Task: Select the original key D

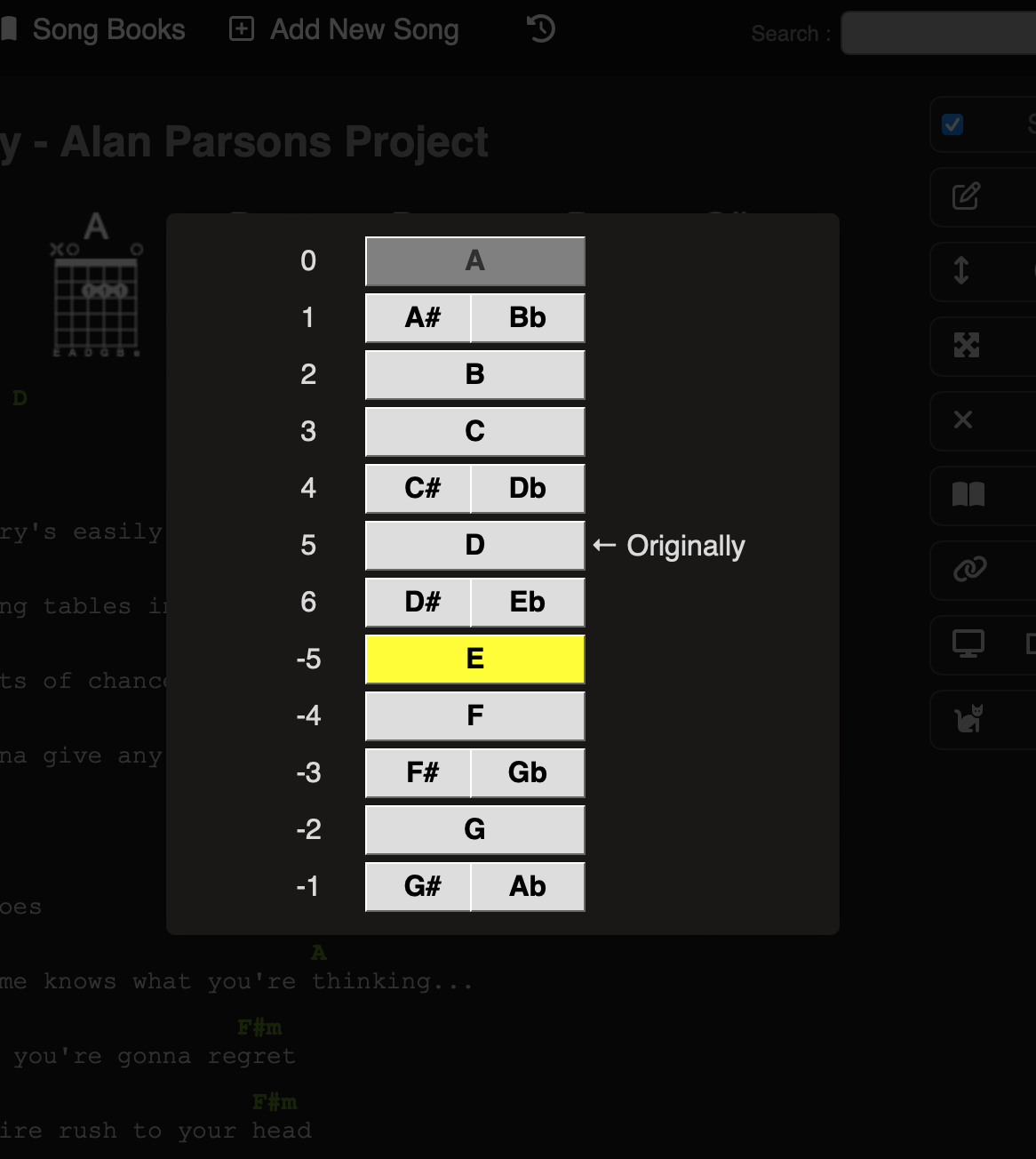Action: tap(474, 545)
